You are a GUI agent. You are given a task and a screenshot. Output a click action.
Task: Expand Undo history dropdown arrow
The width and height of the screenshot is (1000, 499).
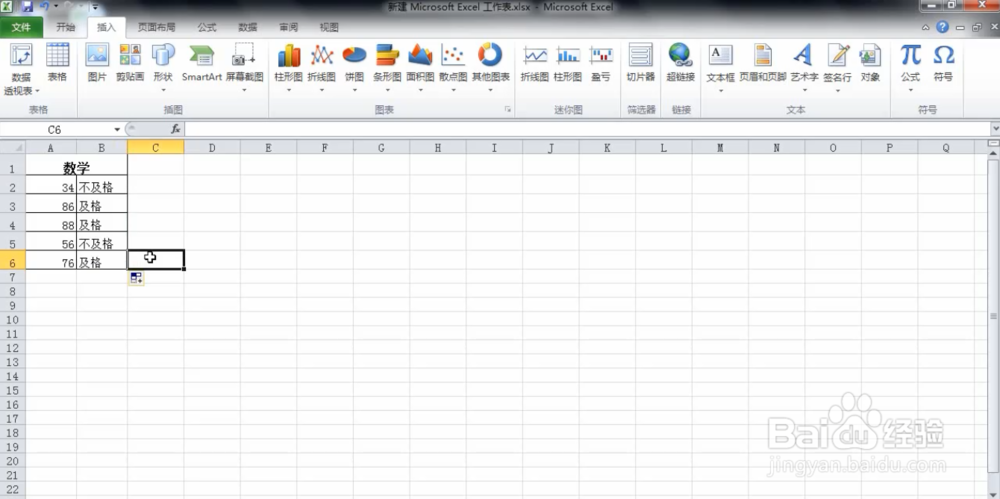pyautogui.click(x=57, y=7)
